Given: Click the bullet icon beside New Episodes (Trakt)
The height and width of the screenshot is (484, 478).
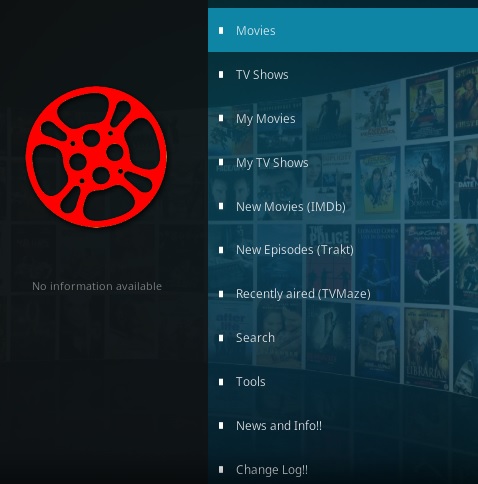Looking at the screenshot, I should coord(221,250).
